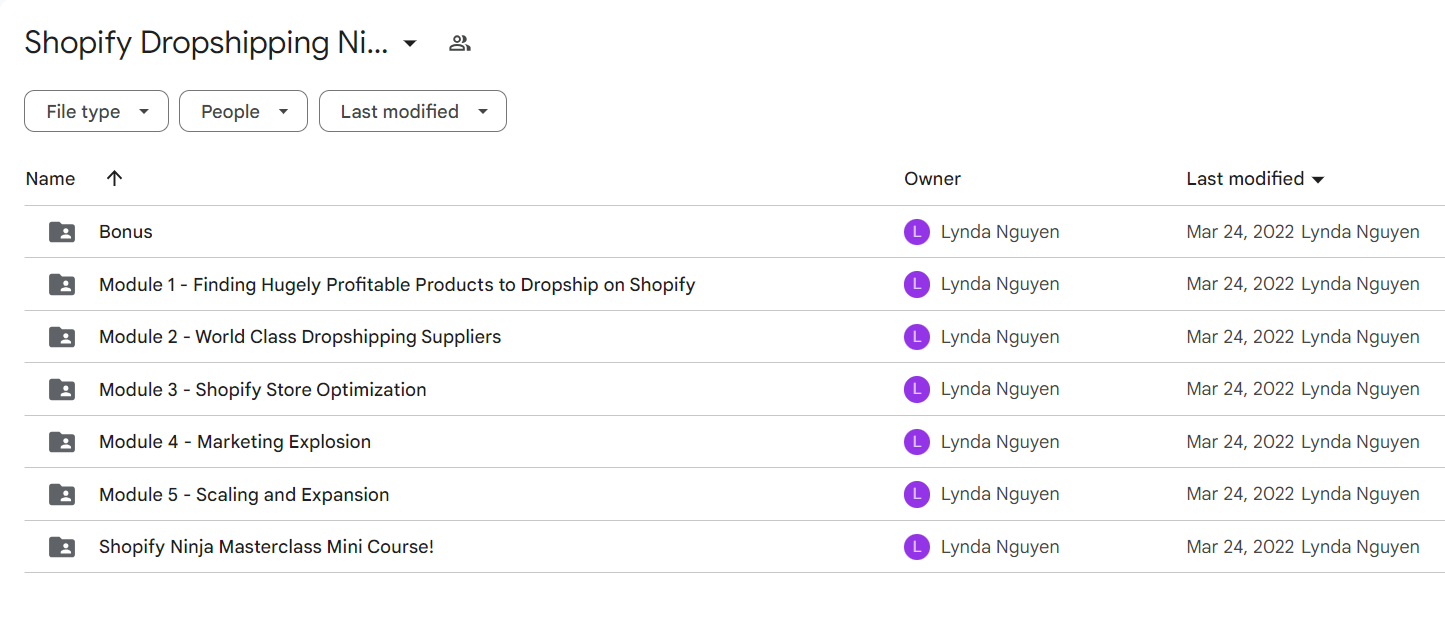Select Shopify Ninja Masterclass Mini Course! folder

tap(266, 547)
